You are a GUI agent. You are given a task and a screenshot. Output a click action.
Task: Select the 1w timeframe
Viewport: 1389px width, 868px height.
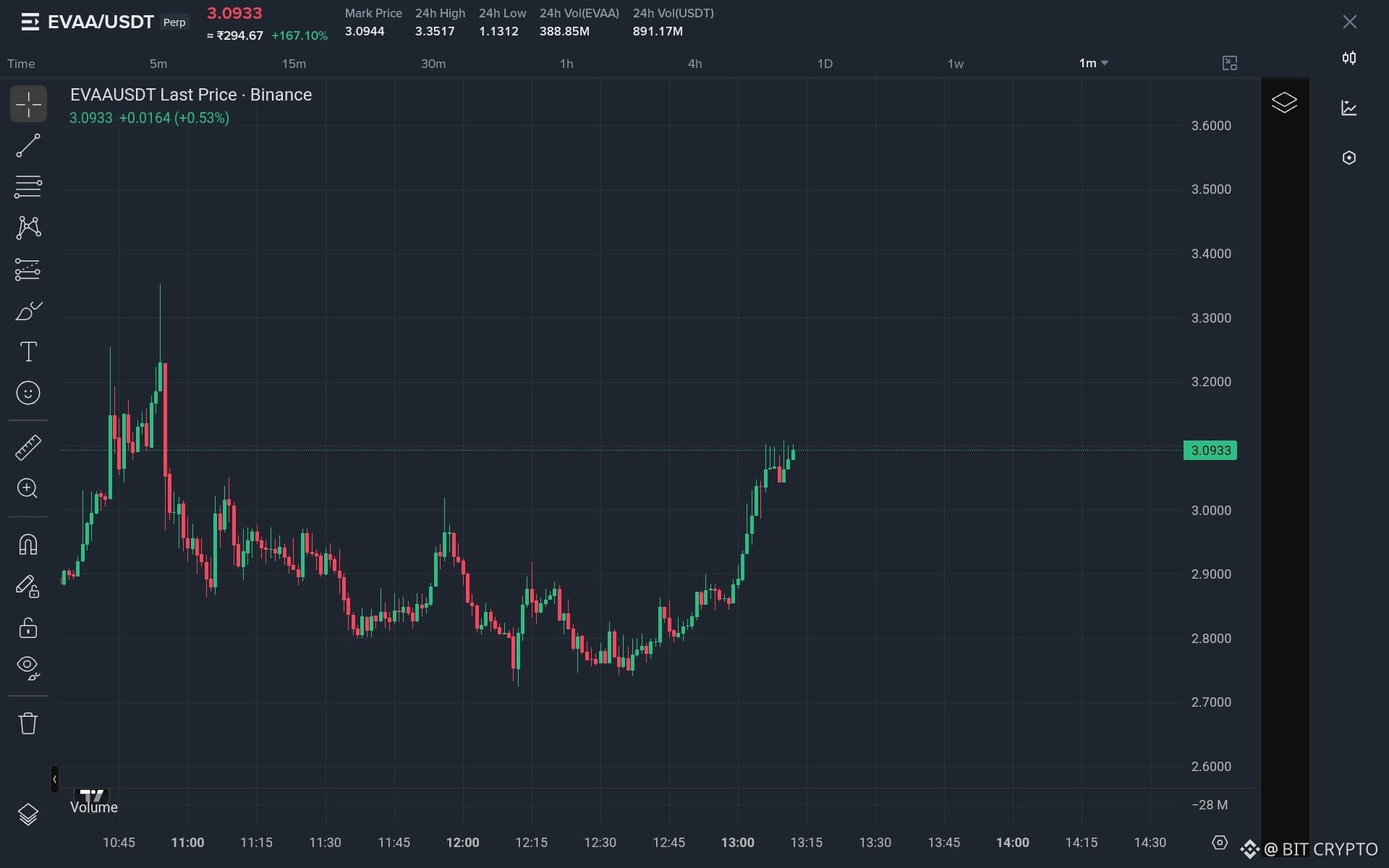(x=956, y=64)
